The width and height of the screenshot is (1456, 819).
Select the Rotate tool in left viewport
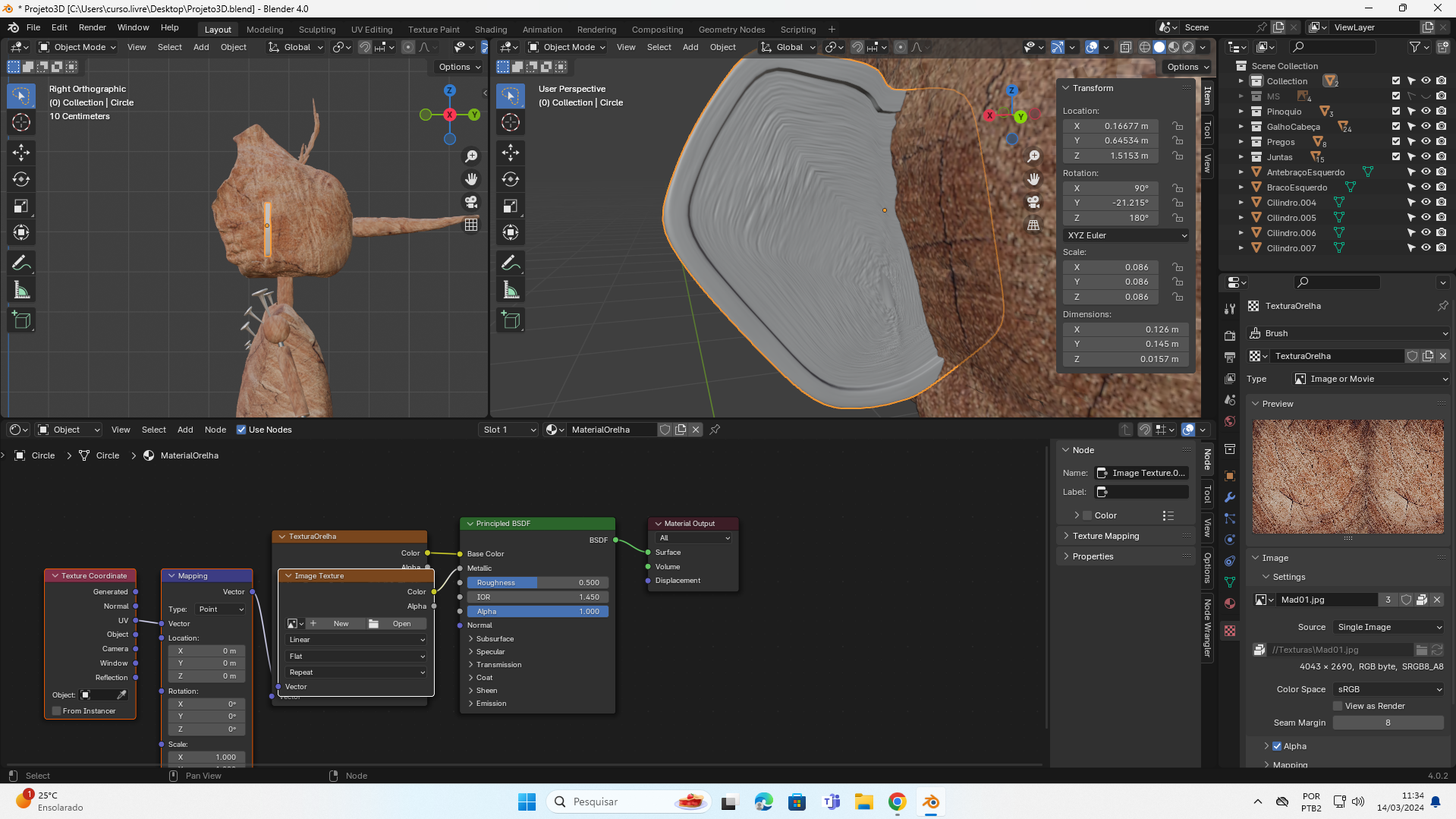click(x=21, y=180)
